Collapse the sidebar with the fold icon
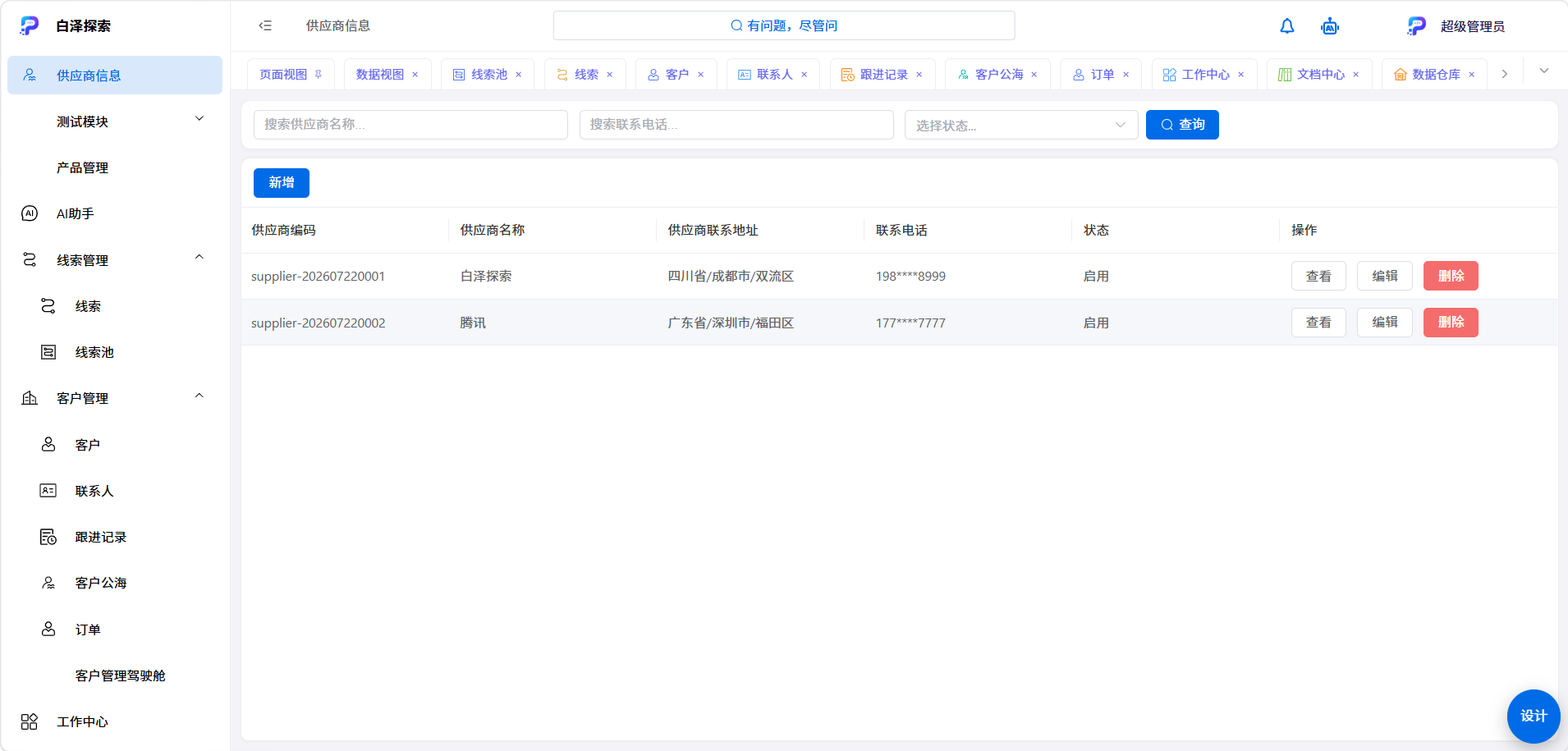 (x=265, y=25)
